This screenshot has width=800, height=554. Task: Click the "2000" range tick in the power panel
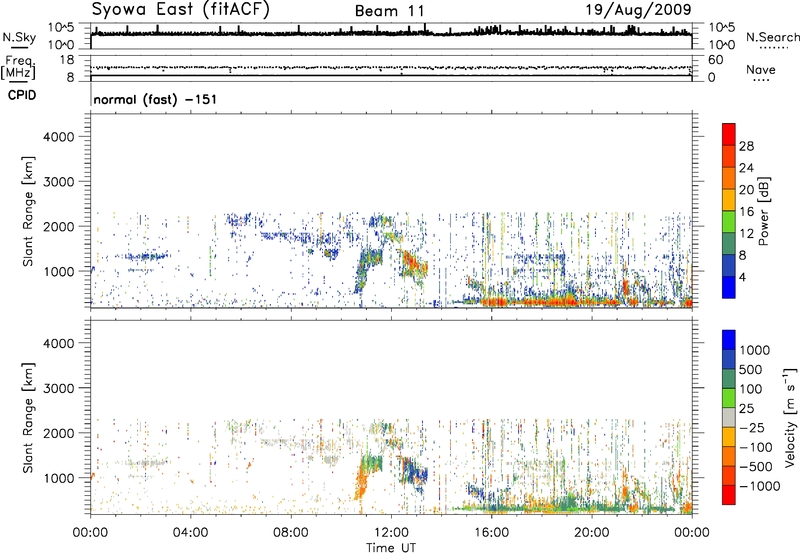(58, 226)
